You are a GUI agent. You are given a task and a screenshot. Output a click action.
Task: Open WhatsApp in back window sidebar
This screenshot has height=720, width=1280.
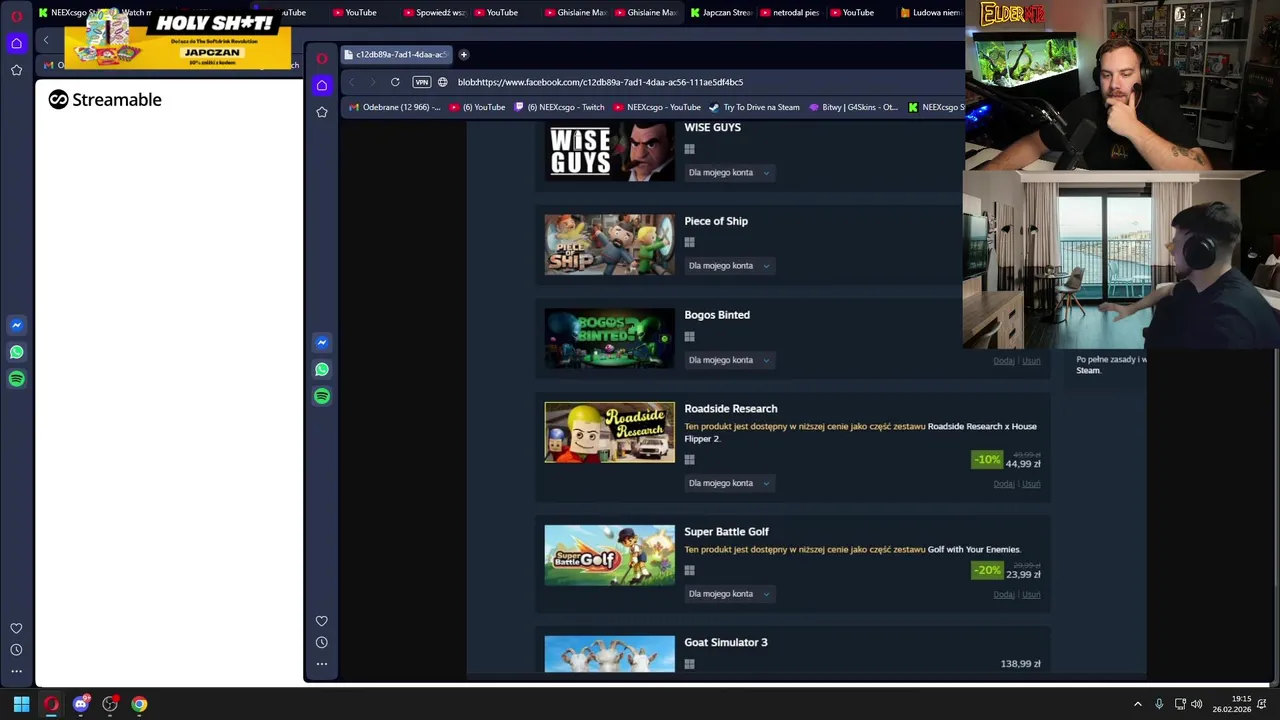click(x=16, y=352)
